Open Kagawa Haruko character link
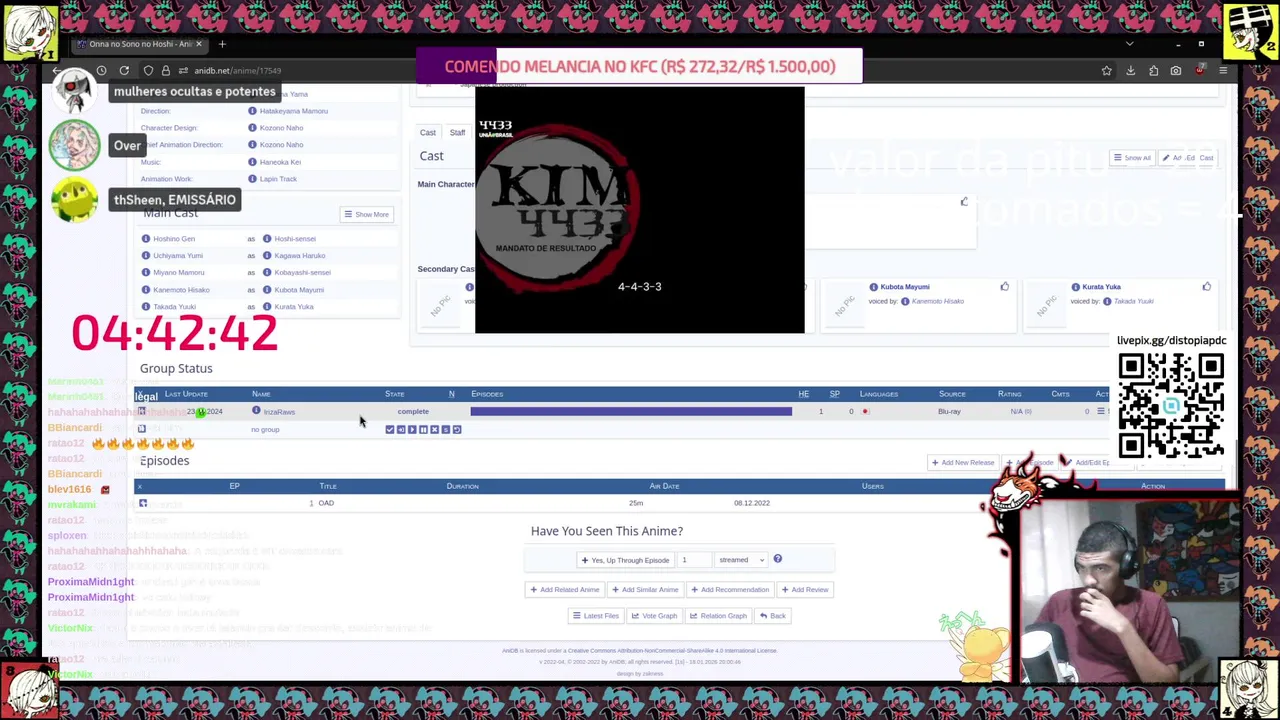Screen dimensions: 1280x720 pyautogui.click(x=300, y=256)
